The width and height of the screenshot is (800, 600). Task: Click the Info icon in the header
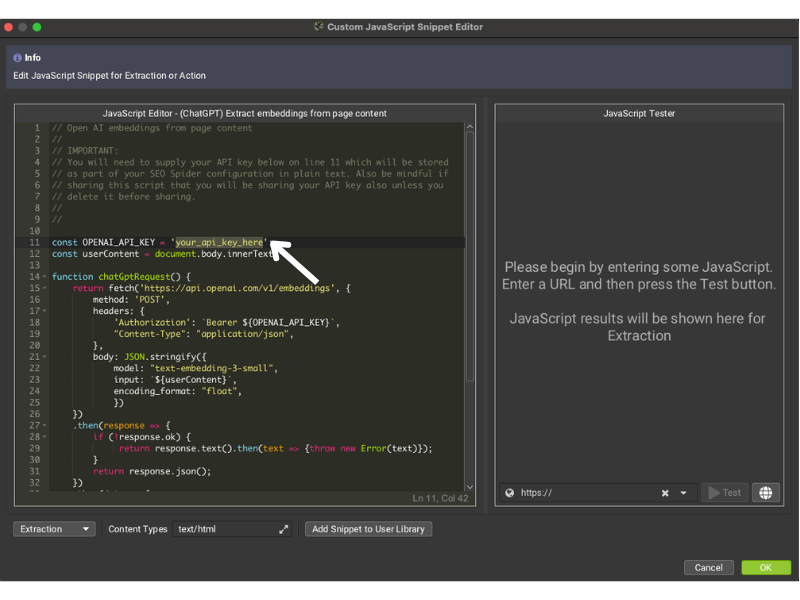pyautogui.click(x=18, y=58)
